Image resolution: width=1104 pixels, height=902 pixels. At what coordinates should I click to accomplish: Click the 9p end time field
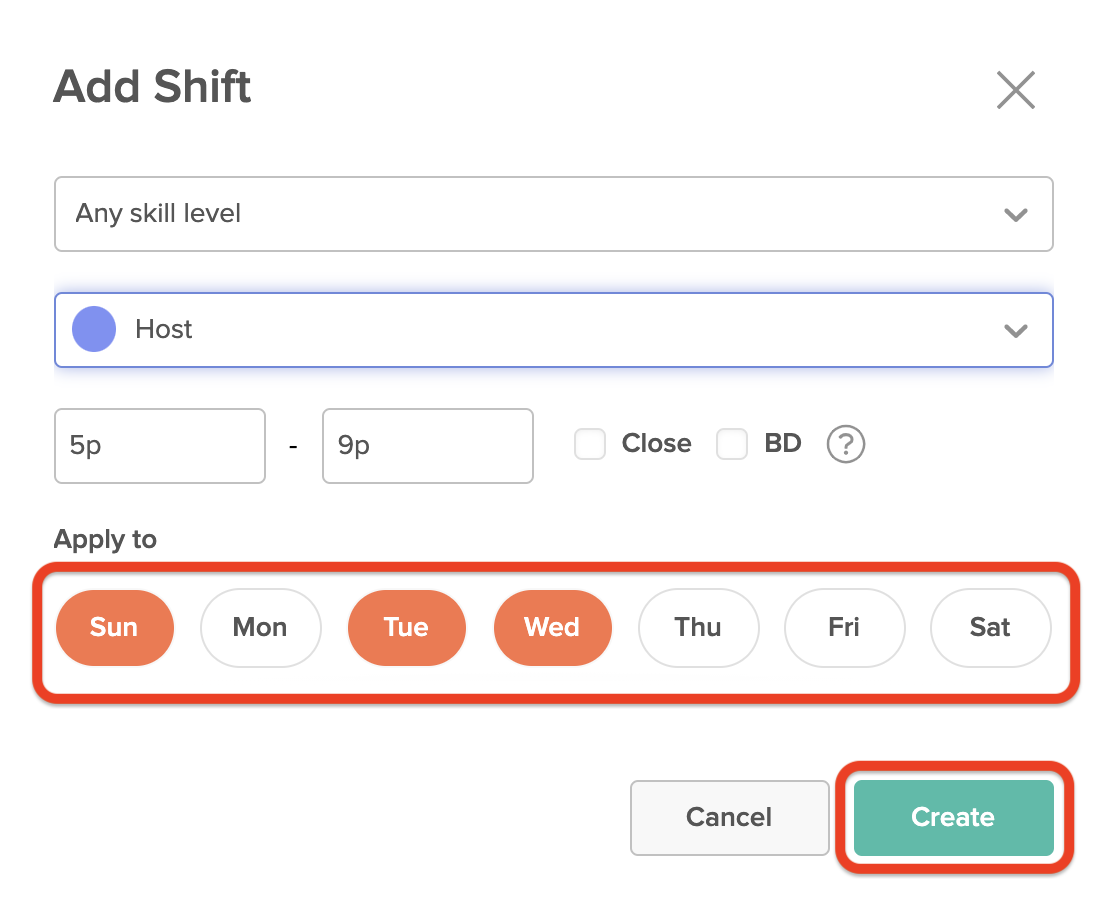pyautogui.click(x=427, y=446)
